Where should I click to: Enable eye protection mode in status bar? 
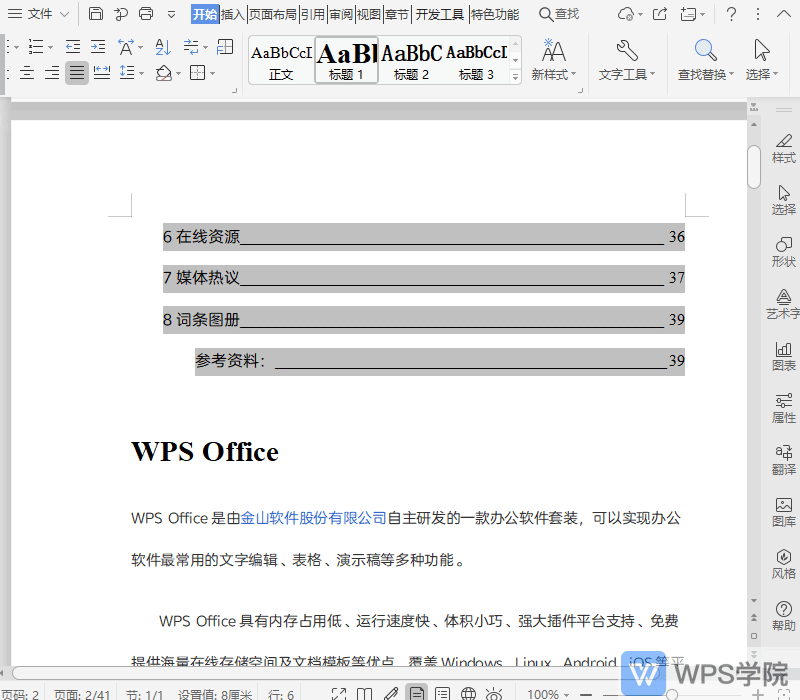495,693
